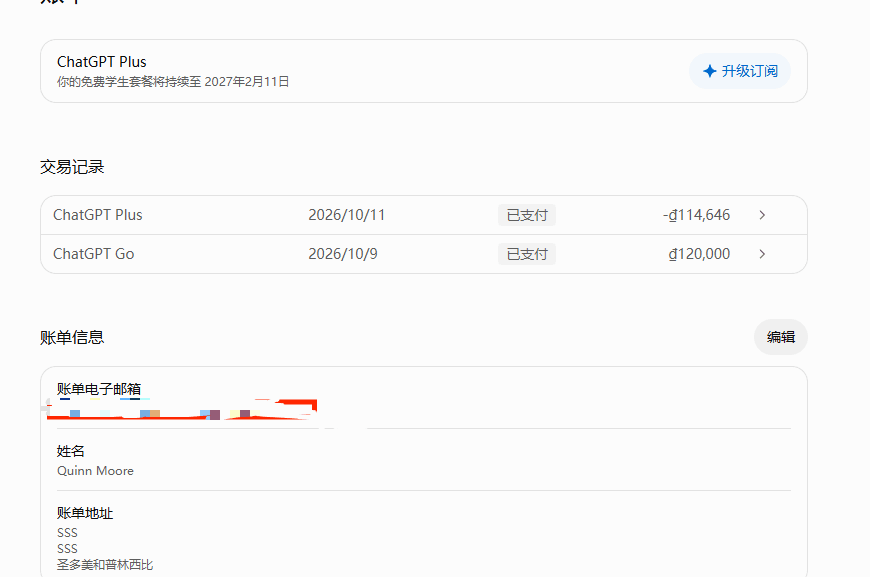Screen dimensions: 870x577
Task: Click the name Quinn Moore
Action: pyautogui.click(x=95, y=471)
